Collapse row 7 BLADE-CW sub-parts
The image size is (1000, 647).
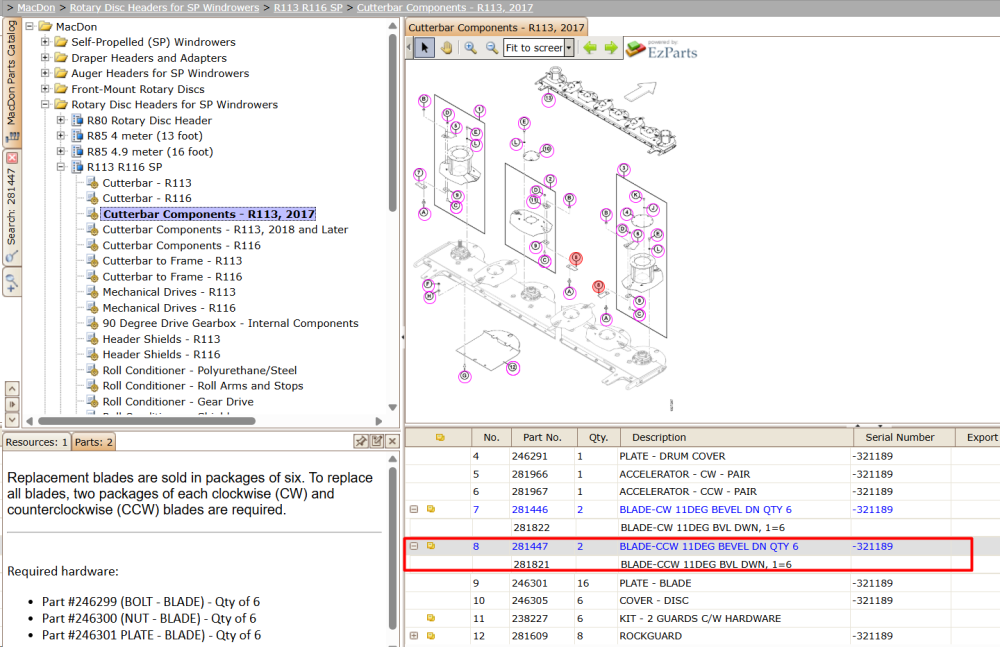coord(414,509)
